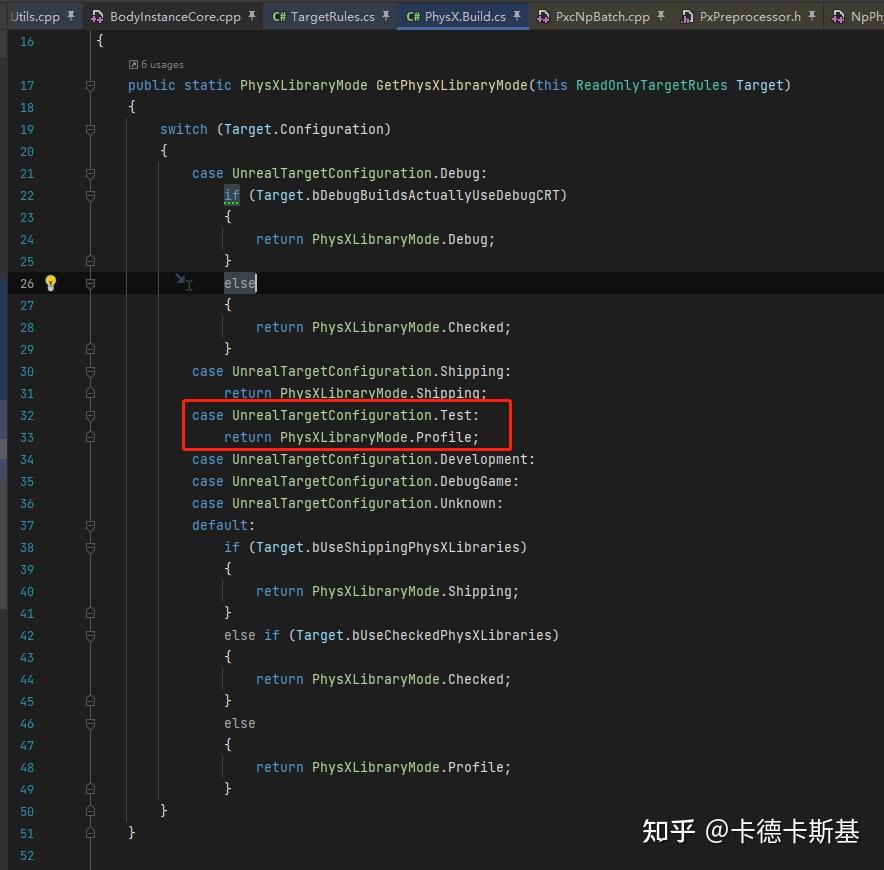Click the file icon of PxcNpBatch.cpp tab
Viewport: 884px width, 870px height.
pos(543,16)
